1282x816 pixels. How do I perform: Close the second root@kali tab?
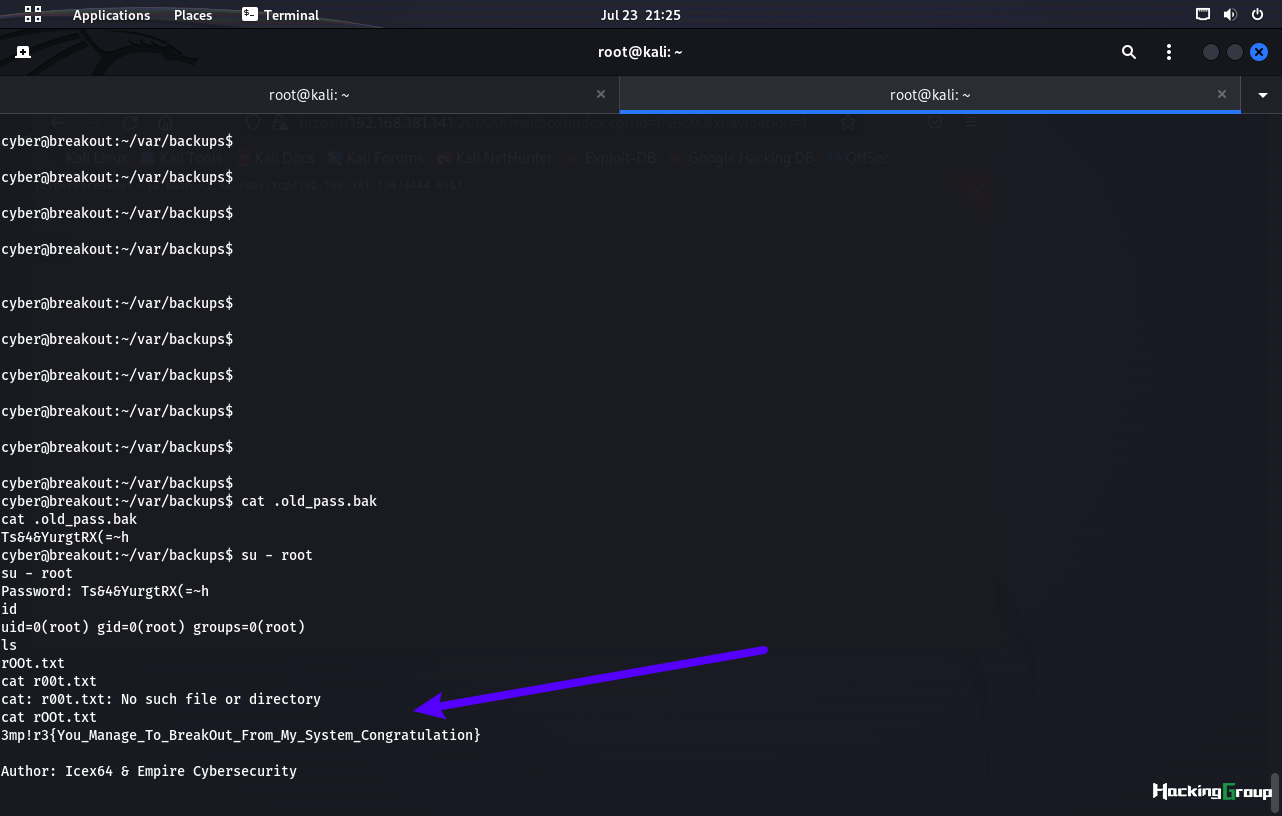pyautogui.click(x=1222, y=94)
